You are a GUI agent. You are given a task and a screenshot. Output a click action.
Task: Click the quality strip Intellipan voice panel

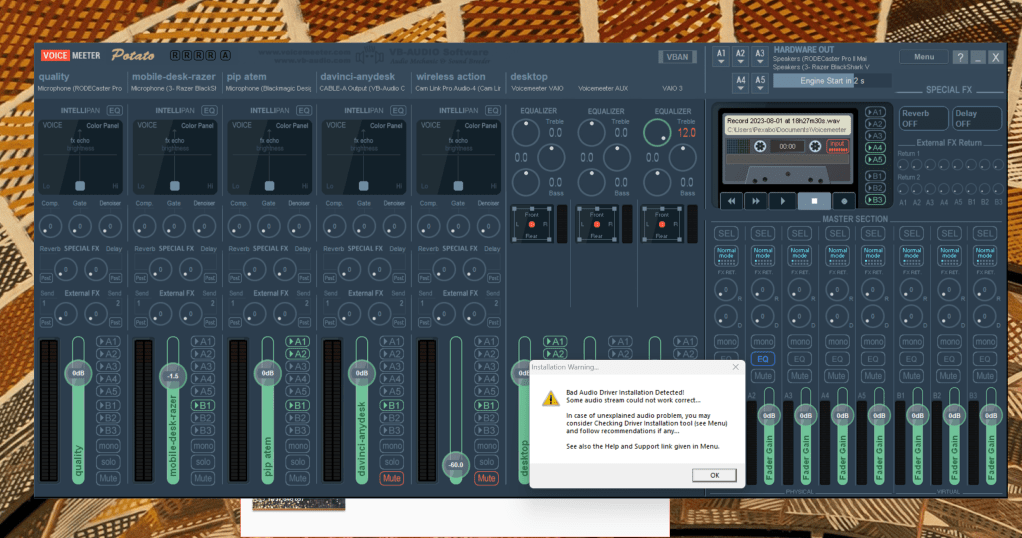click(x=80, y=157)
